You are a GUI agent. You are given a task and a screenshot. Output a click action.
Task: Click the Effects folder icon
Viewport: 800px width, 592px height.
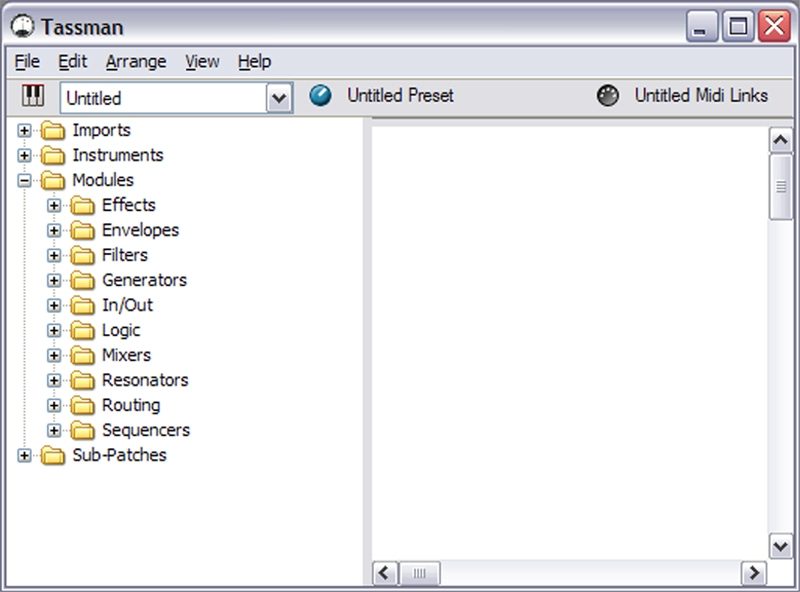83,206
